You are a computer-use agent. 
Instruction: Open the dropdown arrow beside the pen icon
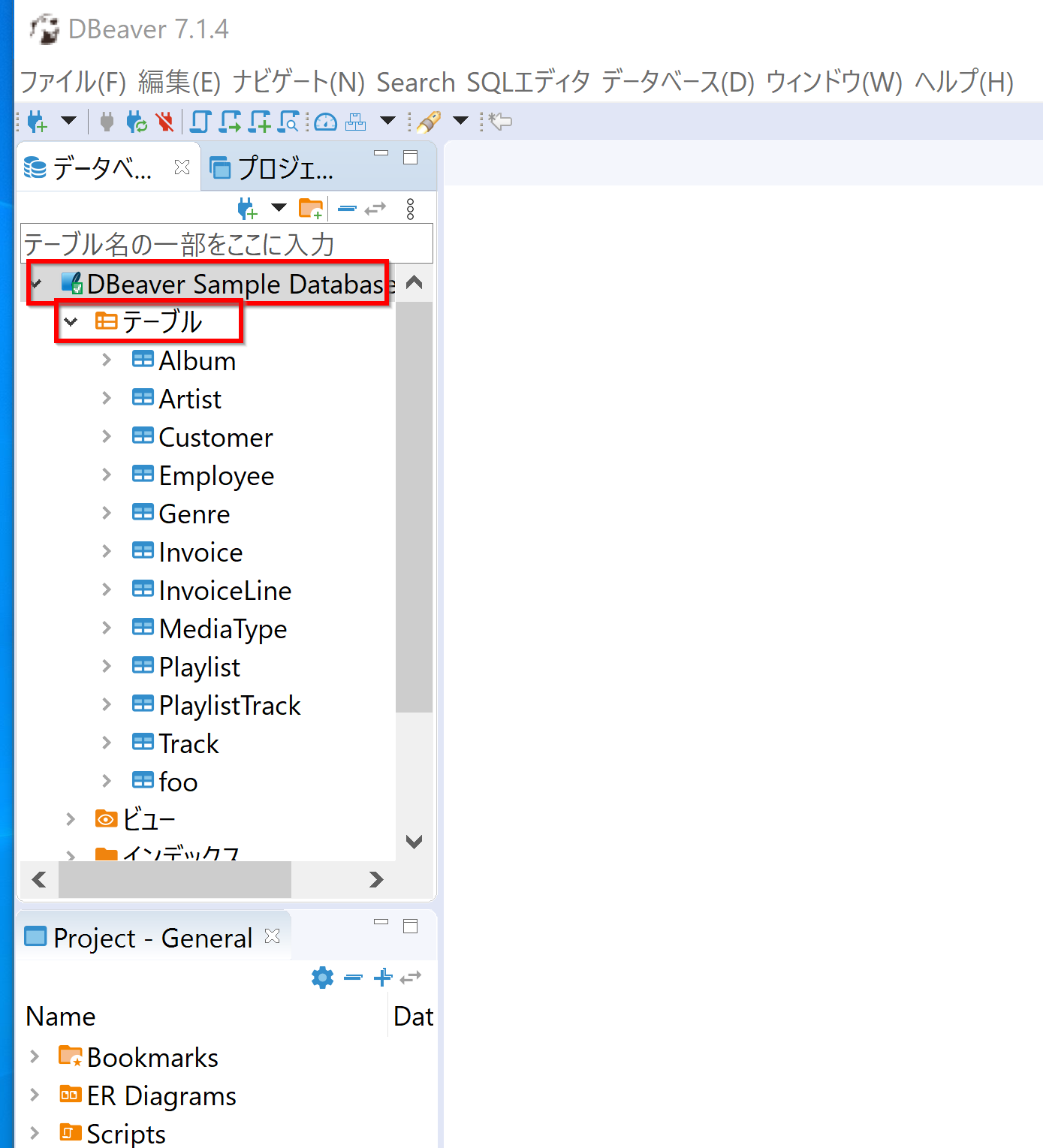[460, 120]
